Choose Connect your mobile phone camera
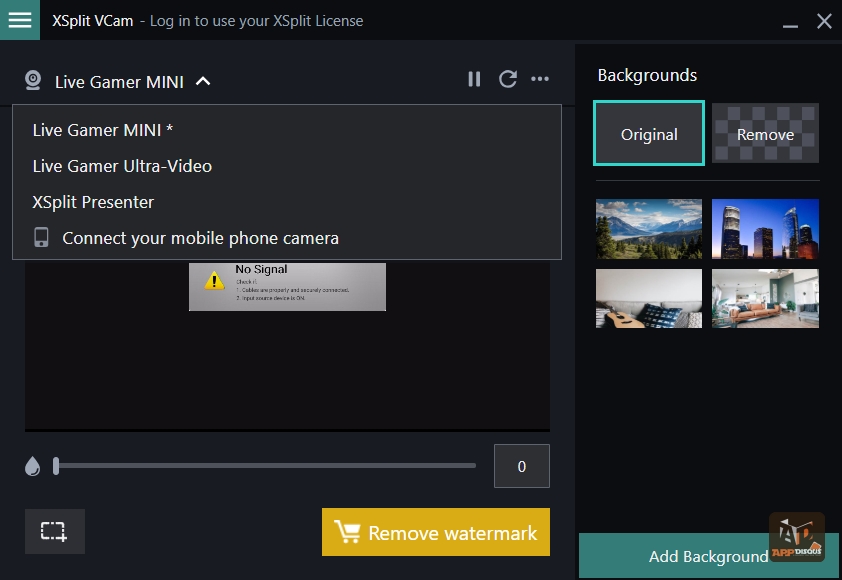The image size is (842, 580). click(x=200, y=238)
